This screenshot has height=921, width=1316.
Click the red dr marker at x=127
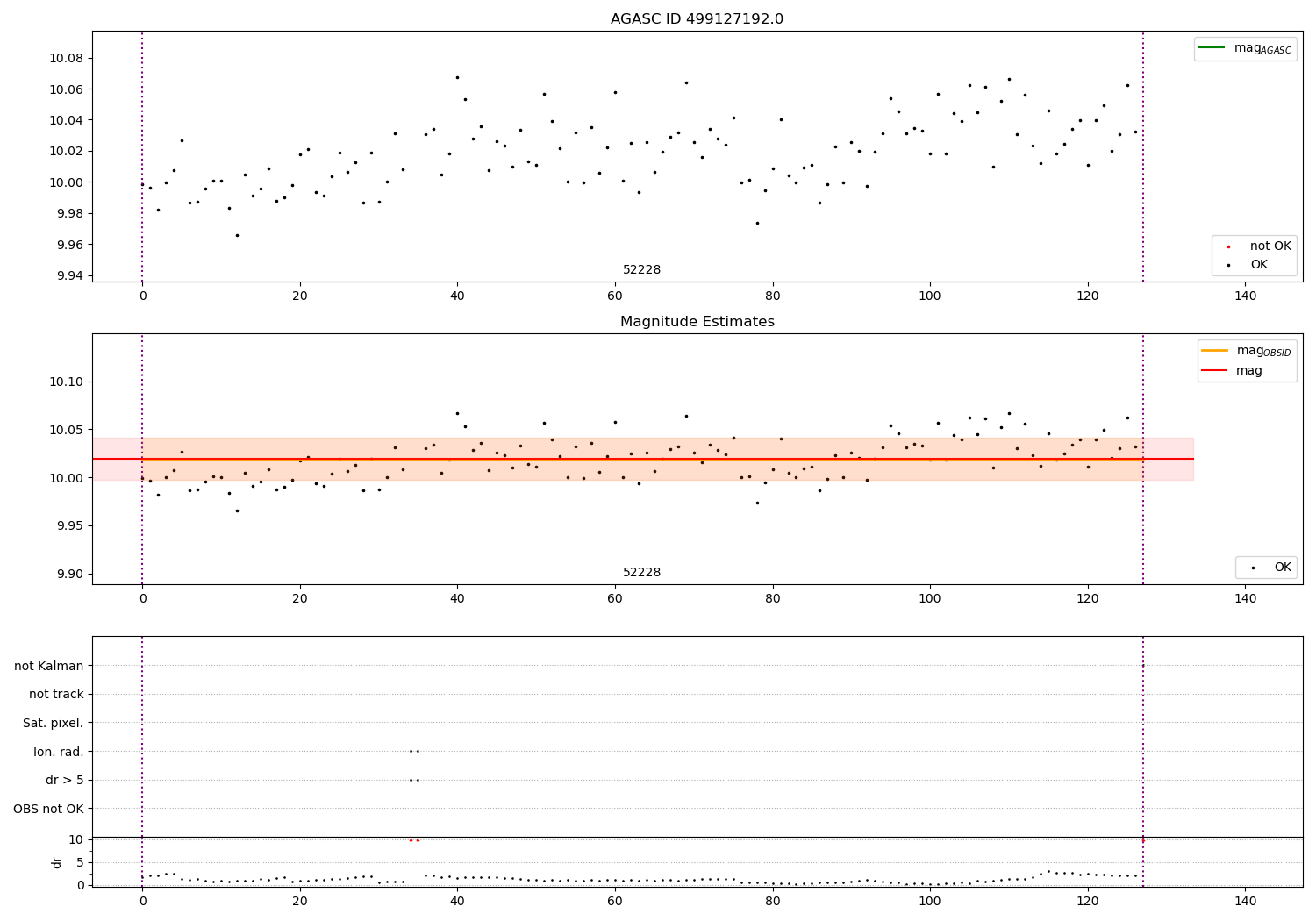(x=1142, y=840)
